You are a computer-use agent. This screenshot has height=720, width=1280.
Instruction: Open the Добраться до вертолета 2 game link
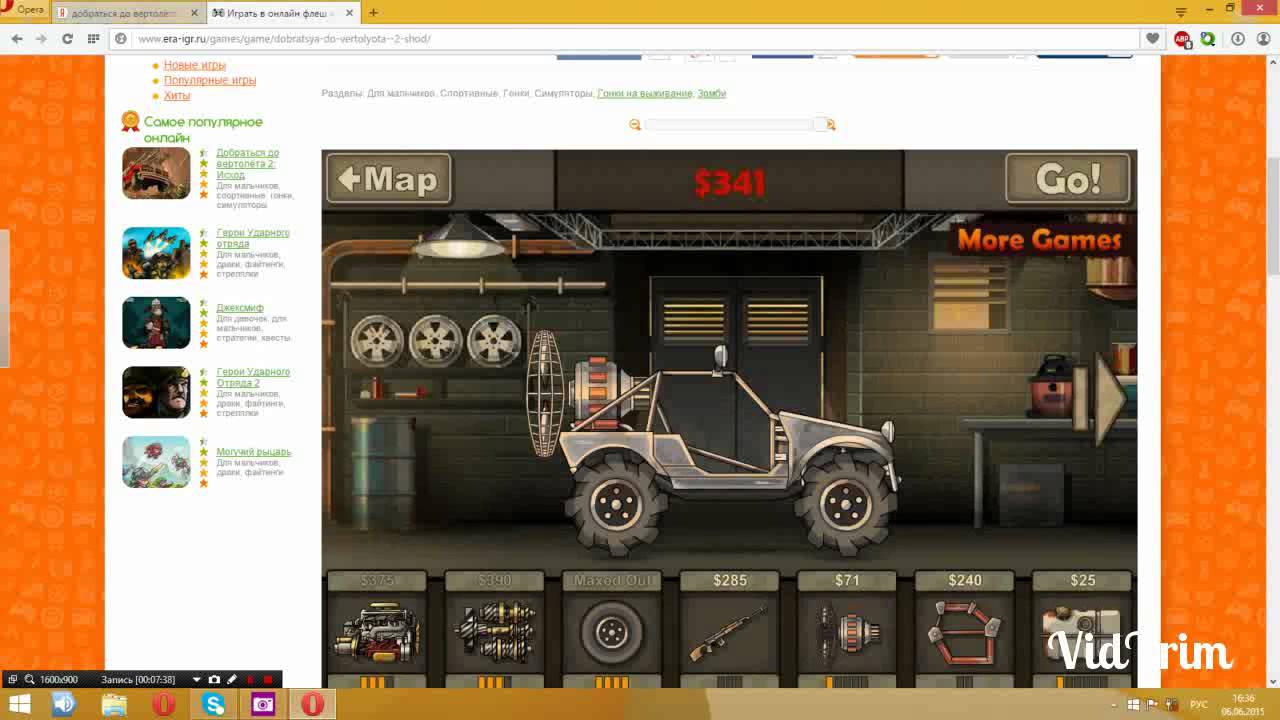[247, 164]
